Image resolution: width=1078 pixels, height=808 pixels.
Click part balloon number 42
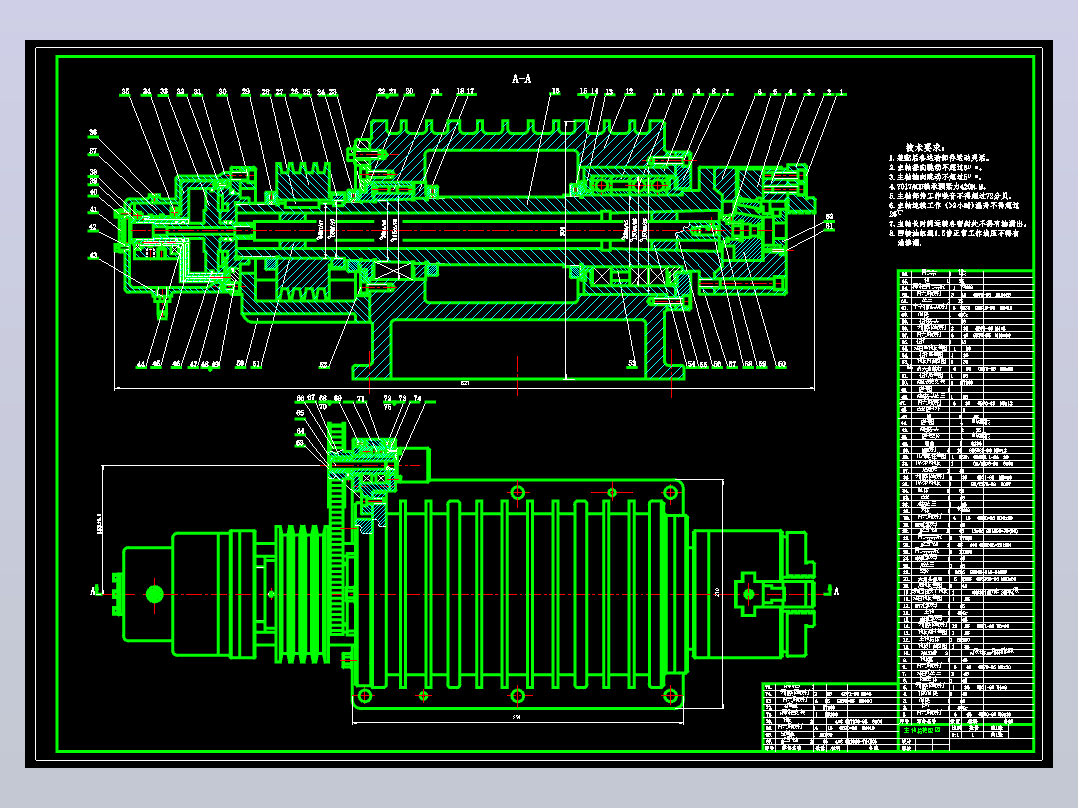[93, 228]
